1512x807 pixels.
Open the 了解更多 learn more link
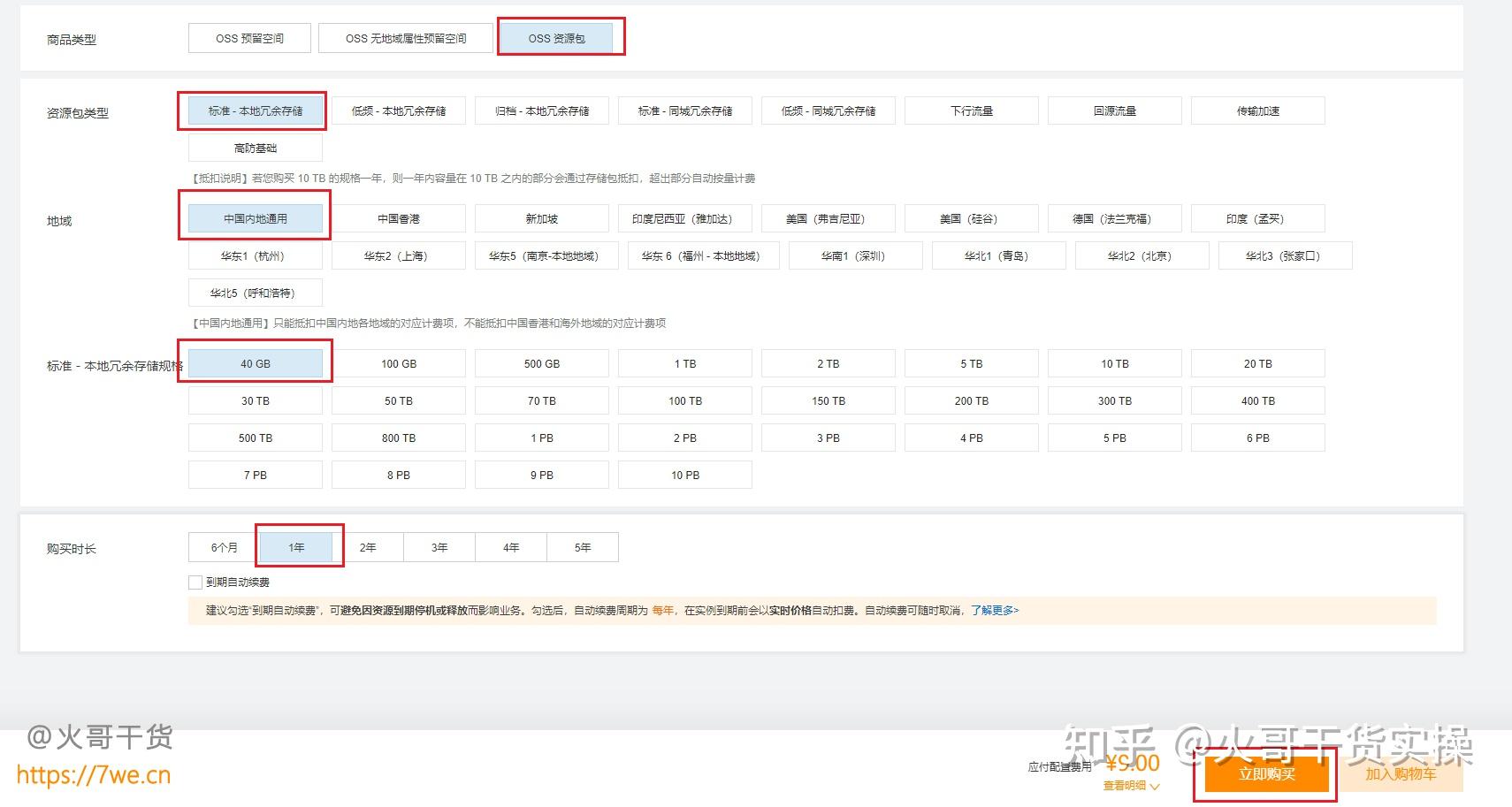point(992,610)
